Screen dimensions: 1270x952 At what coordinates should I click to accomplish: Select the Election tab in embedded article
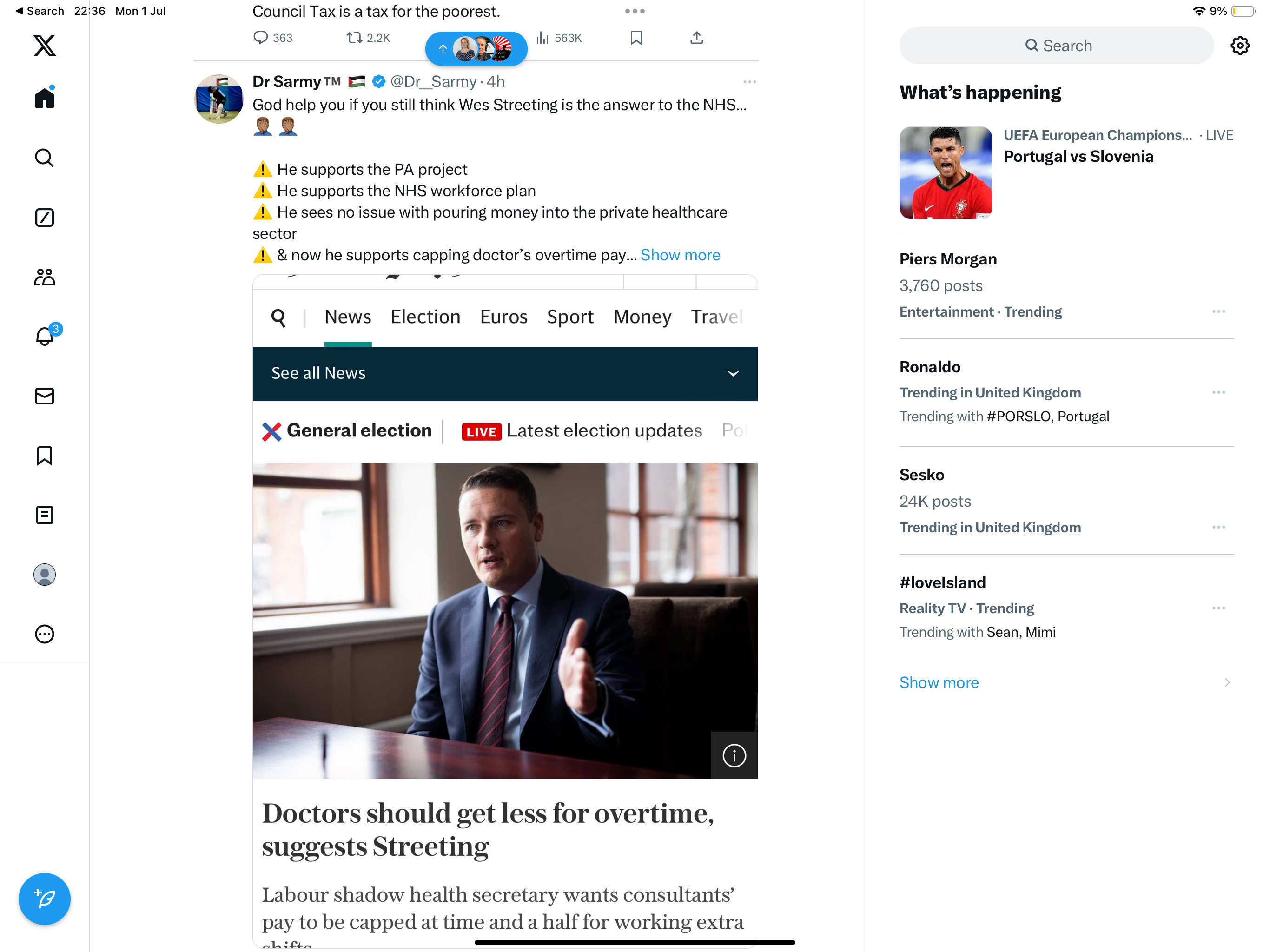click(x=425, y=317)
